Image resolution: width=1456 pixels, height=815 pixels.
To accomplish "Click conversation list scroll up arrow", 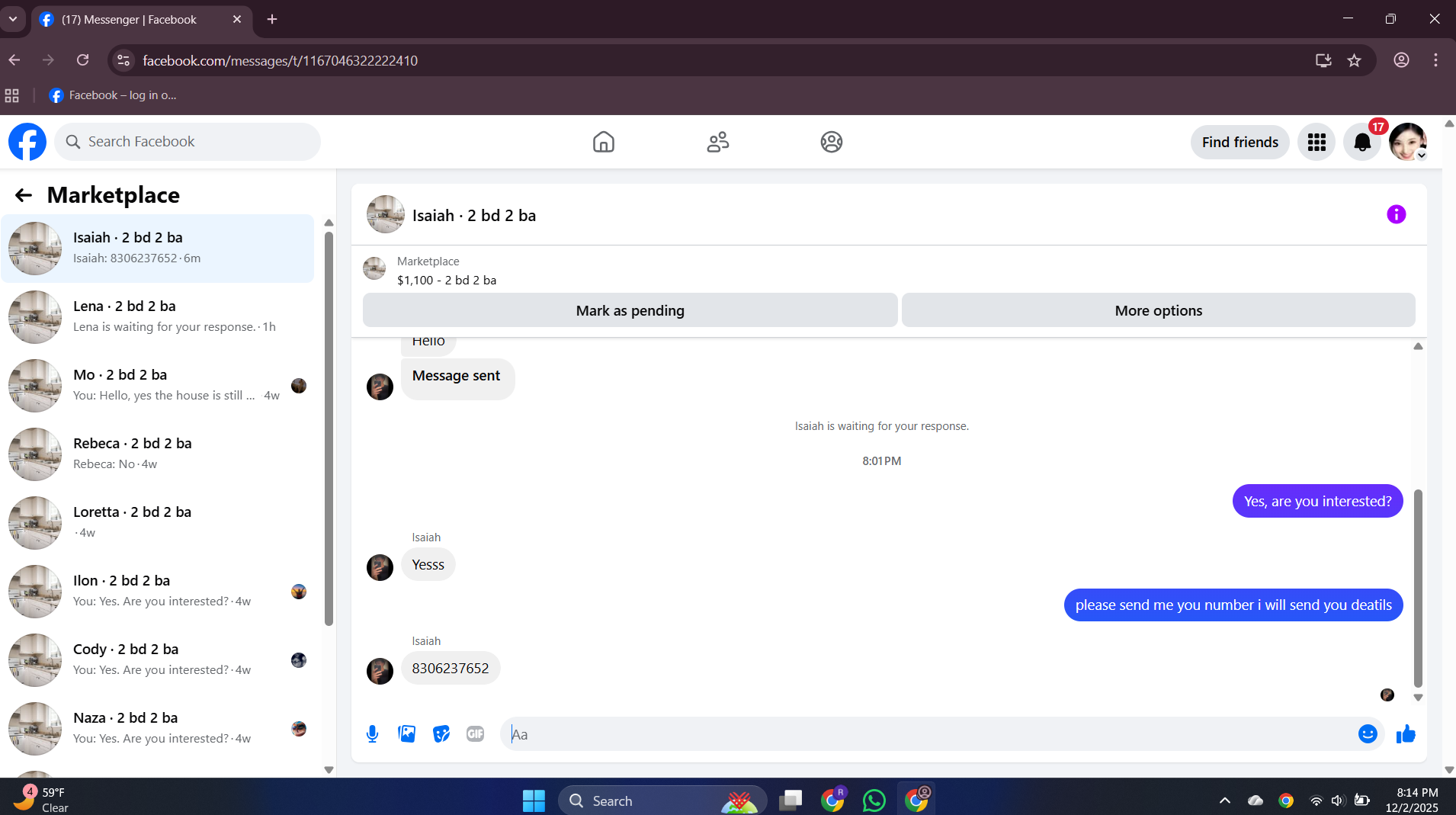I will [329, 223].
